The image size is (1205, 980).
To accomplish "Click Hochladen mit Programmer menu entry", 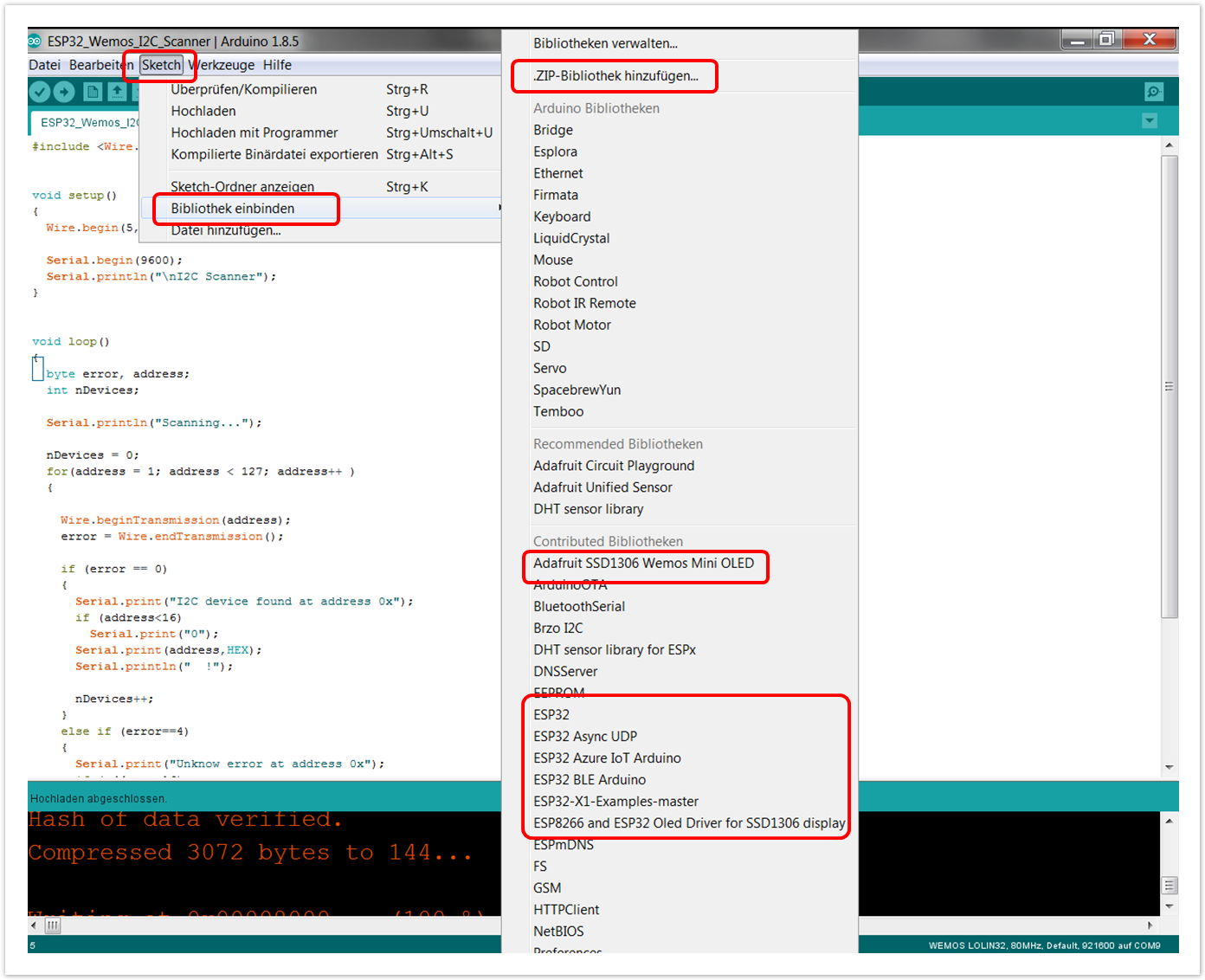I will point(254,132).
